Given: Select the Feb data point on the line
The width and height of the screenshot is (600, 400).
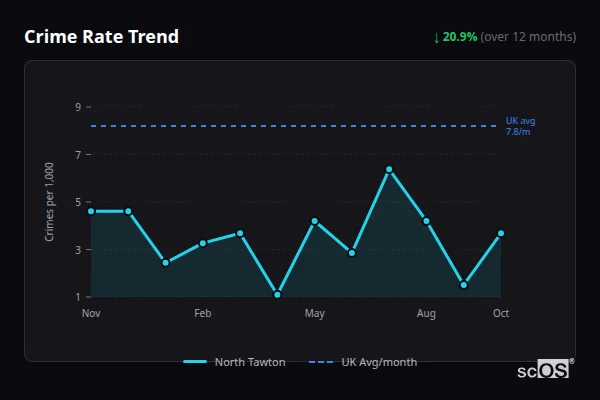Looking at the screenshot, I should pyautogui.click(x=203, y=243).
